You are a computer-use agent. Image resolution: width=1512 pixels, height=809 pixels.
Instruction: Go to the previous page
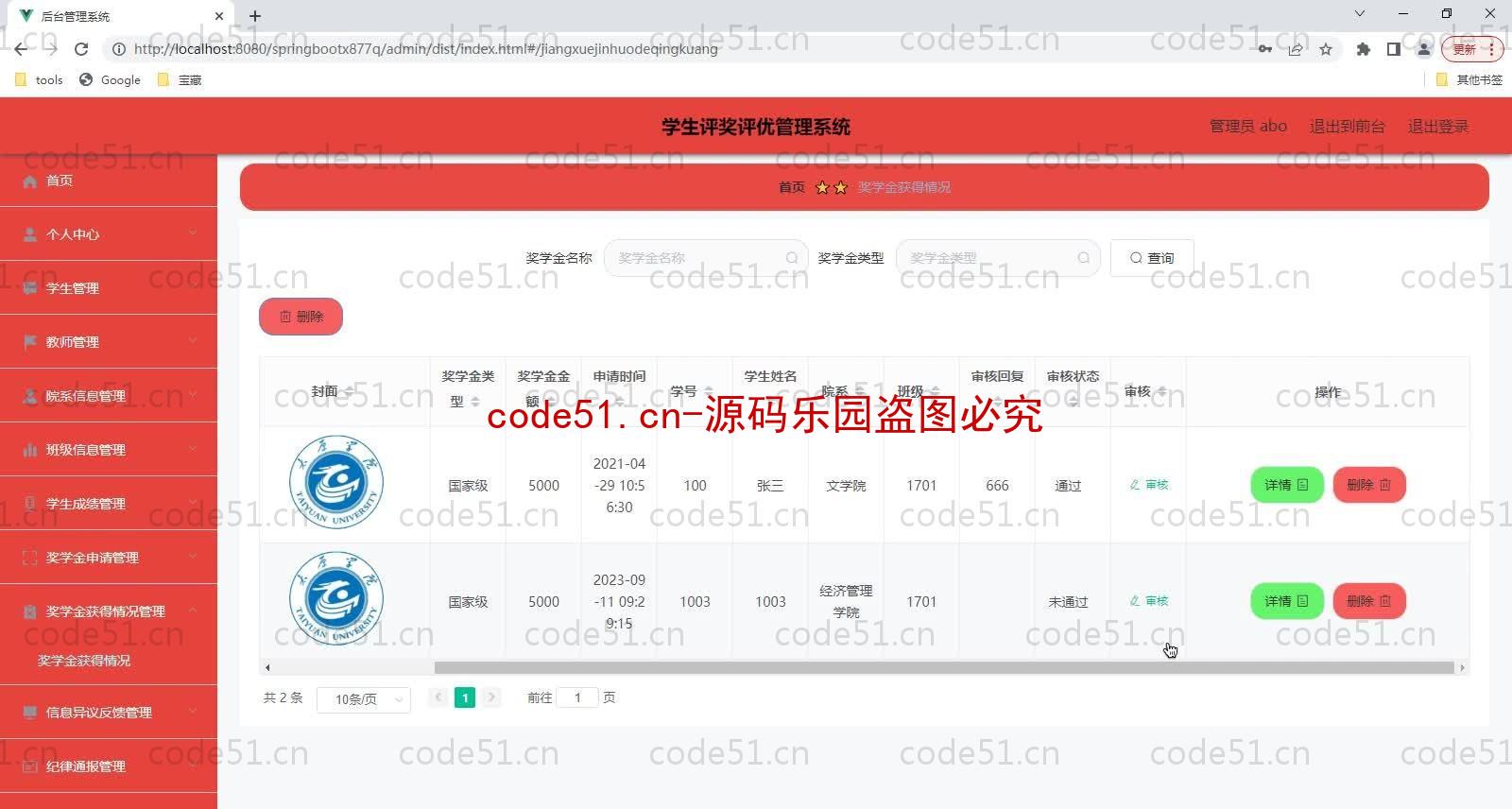coord(438,697)
